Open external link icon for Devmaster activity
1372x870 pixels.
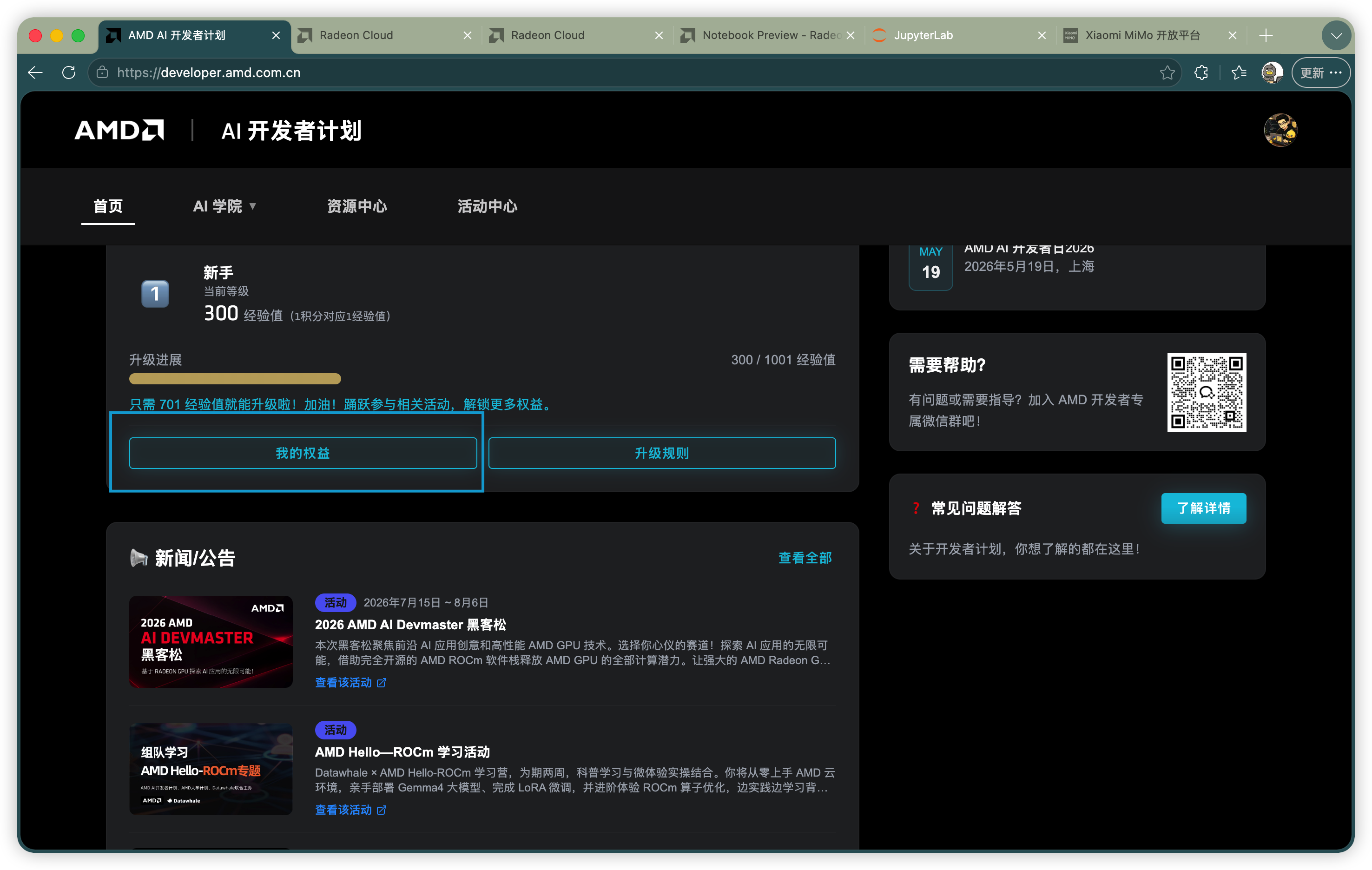[382, 683]
